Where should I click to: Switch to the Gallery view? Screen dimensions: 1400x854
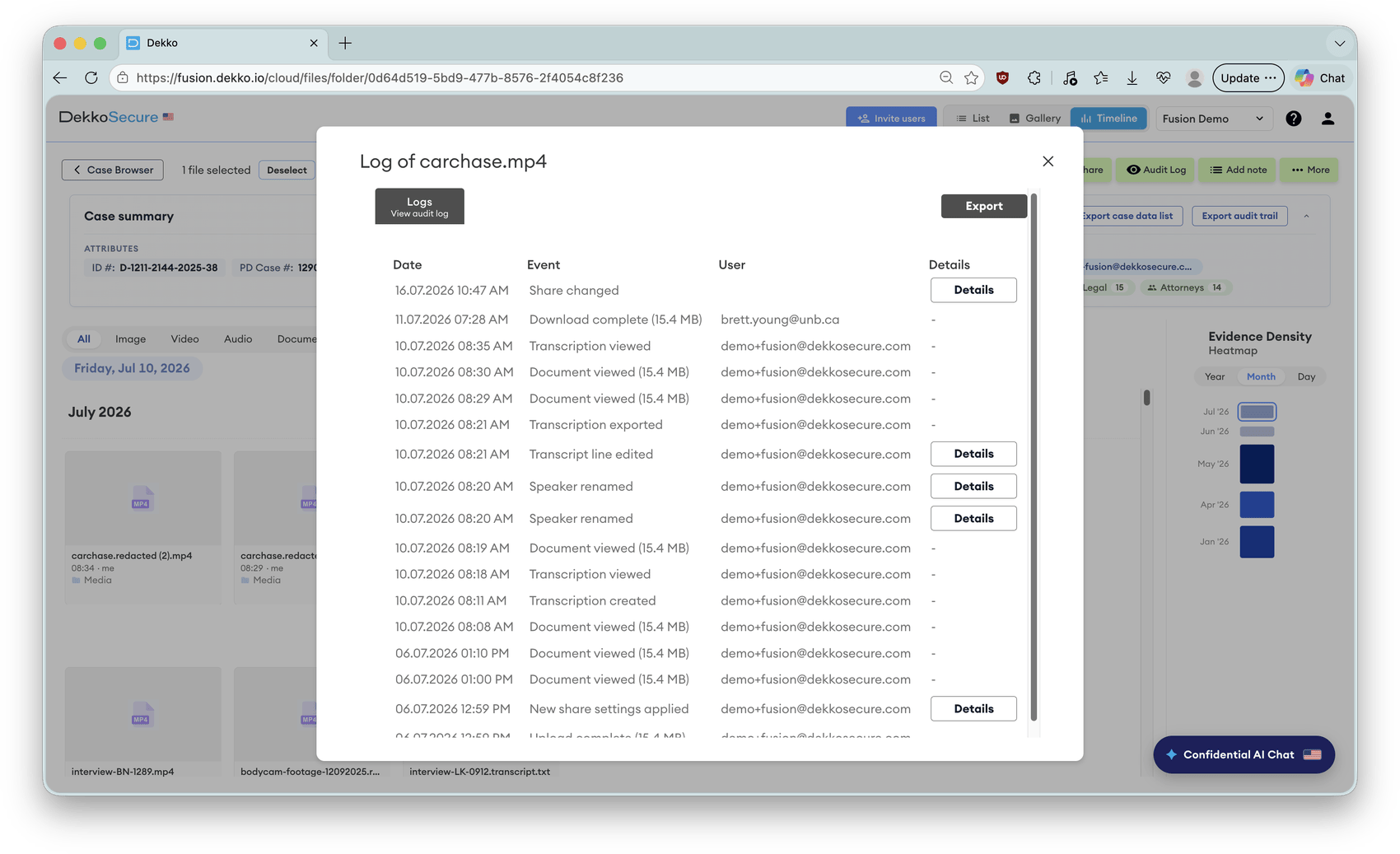(x=1035, y=119)
